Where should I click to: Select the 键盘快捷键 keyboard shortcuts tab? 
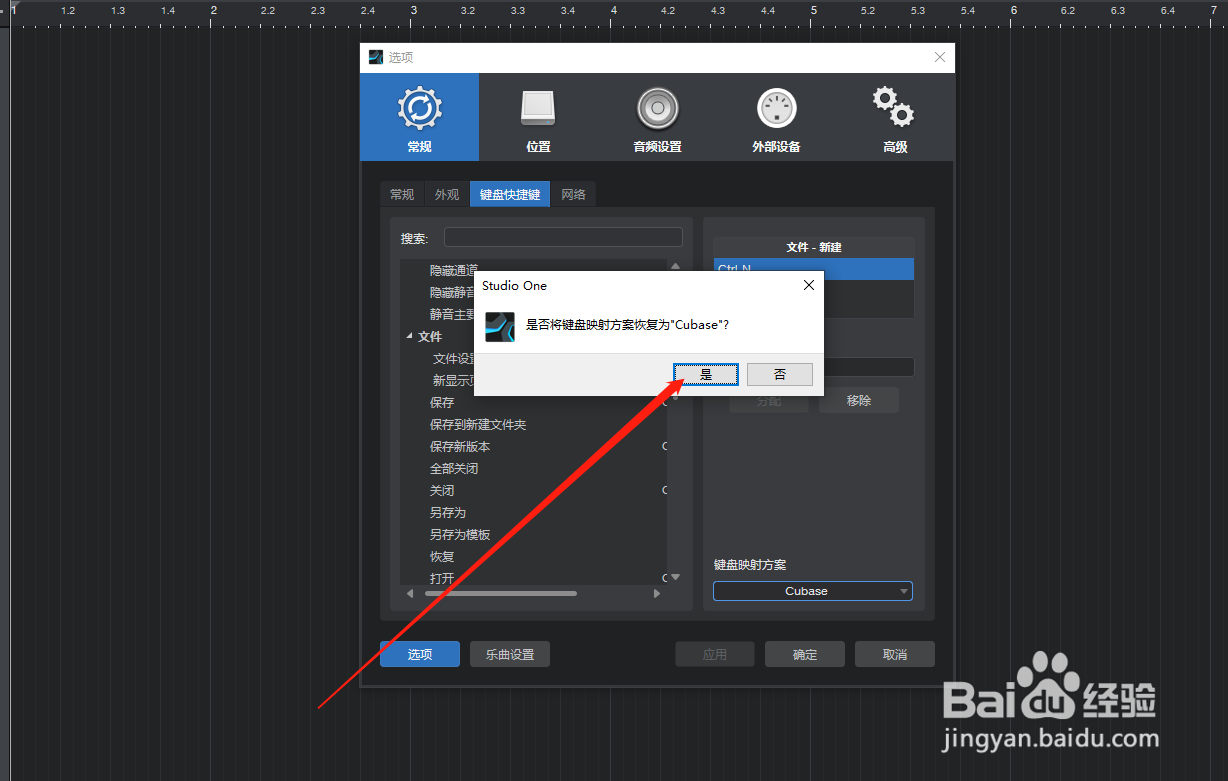510,195
